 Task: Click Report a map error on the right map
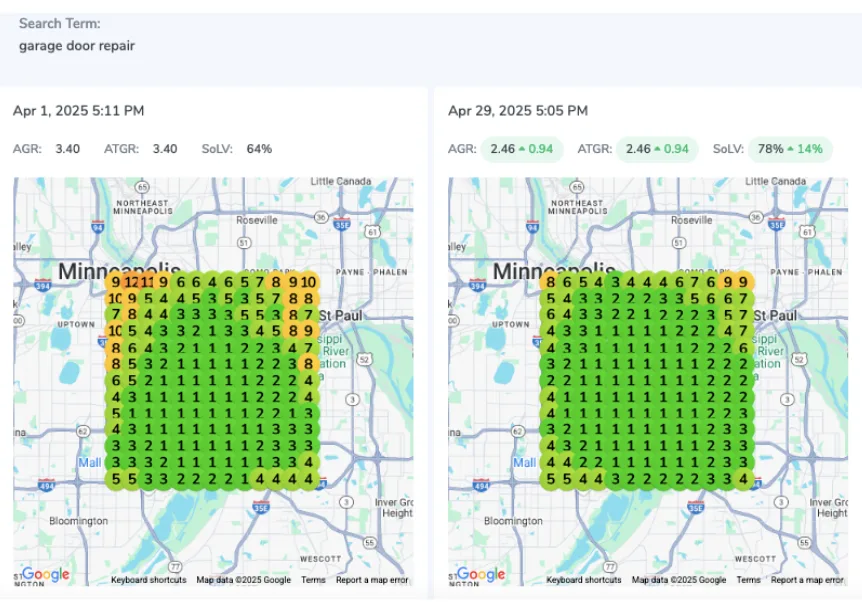point(807,580)
